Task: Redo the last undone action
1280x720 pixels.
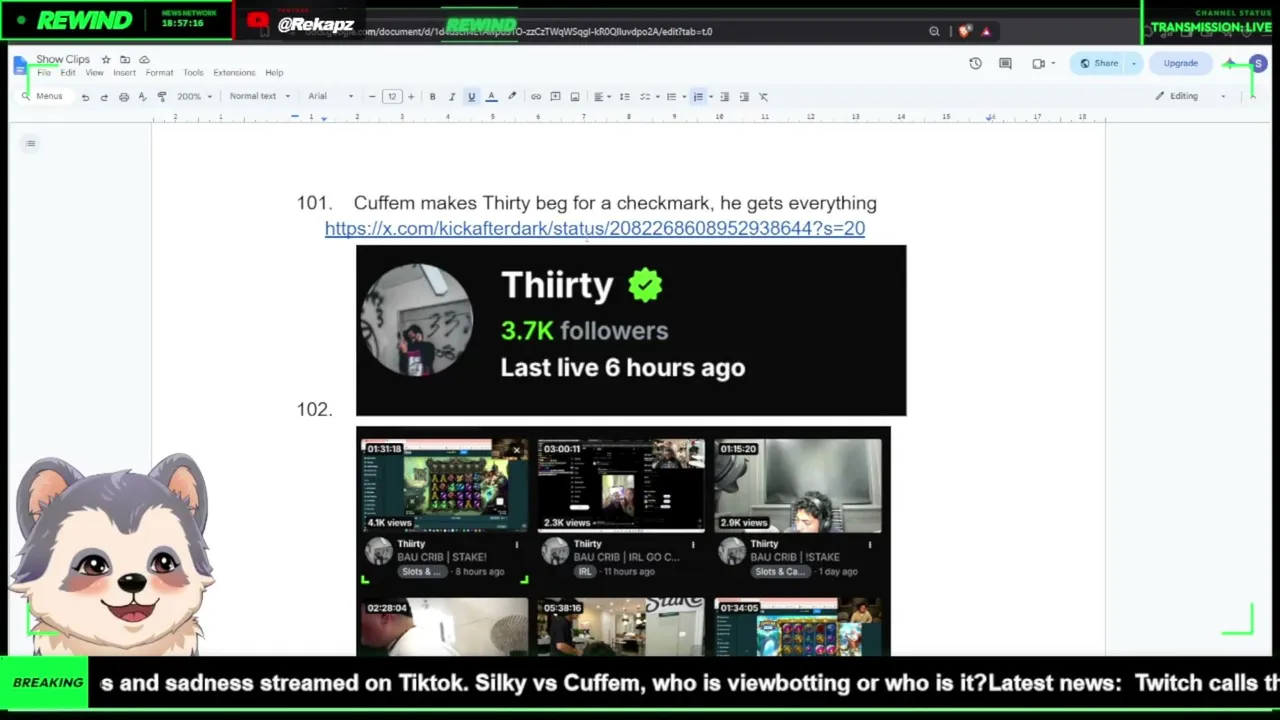Action: click(x=104, y=97)
